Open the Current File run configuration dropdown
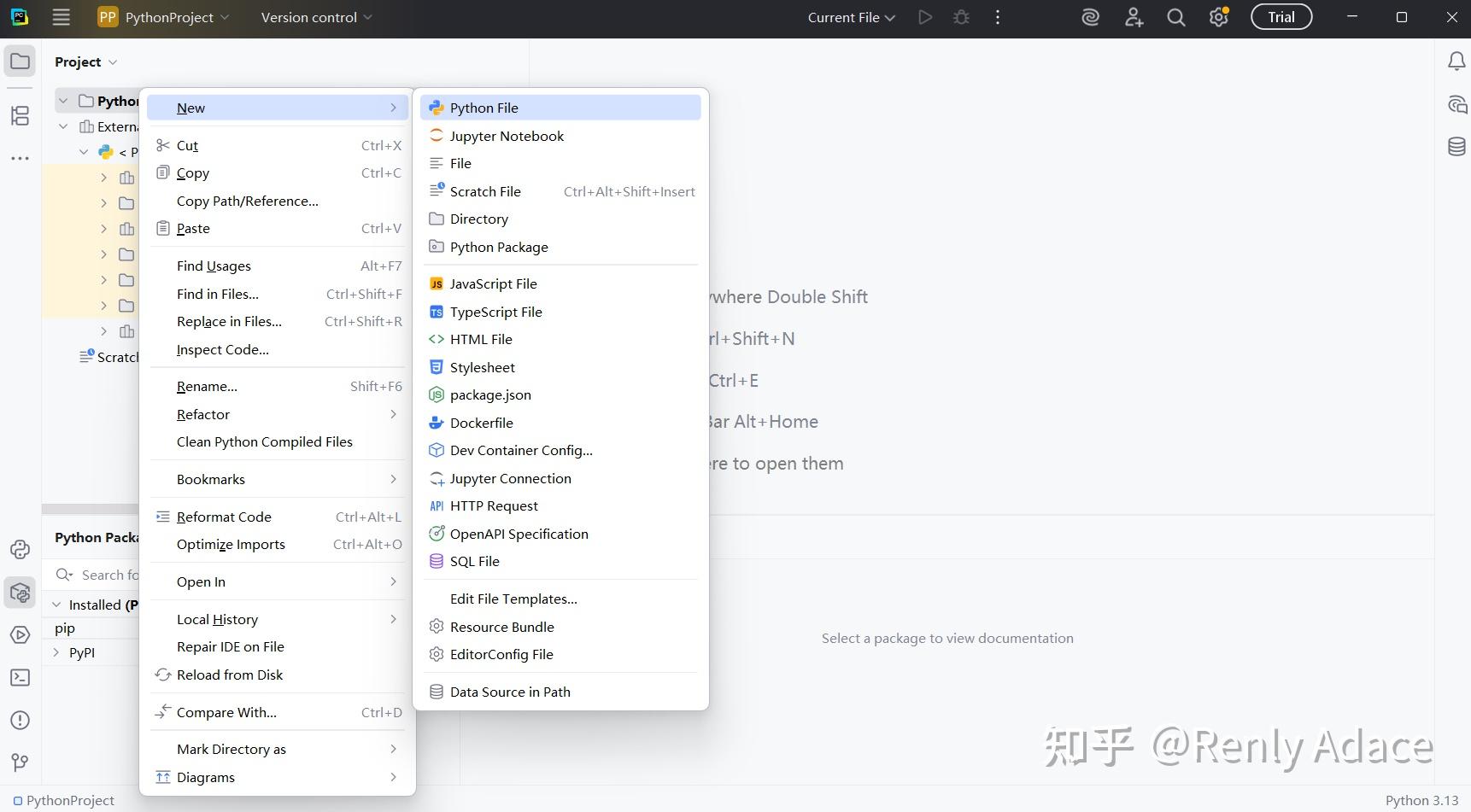1471x812 pixels. tap(850, 16)
